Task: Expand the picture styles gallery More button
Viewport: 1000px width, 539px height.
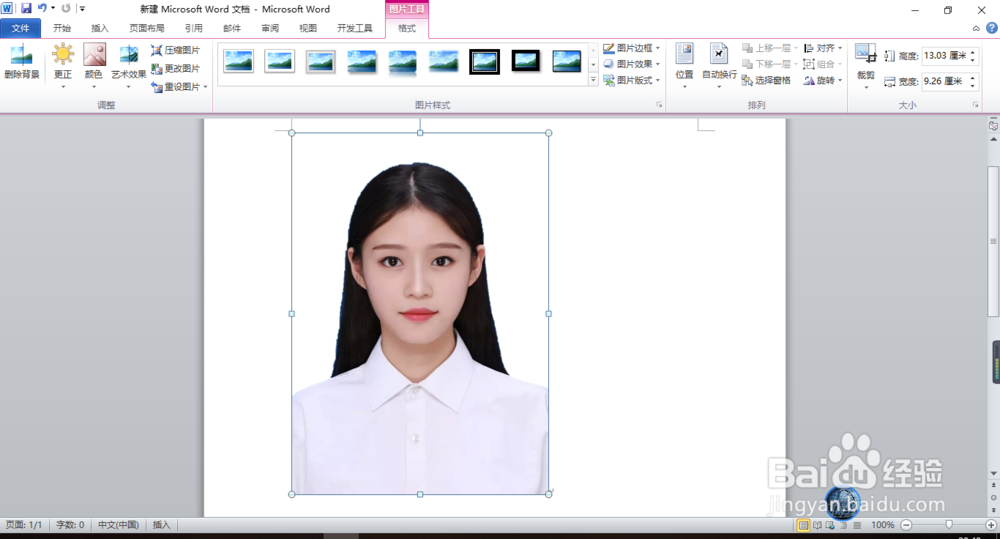Action: point(593,80)
